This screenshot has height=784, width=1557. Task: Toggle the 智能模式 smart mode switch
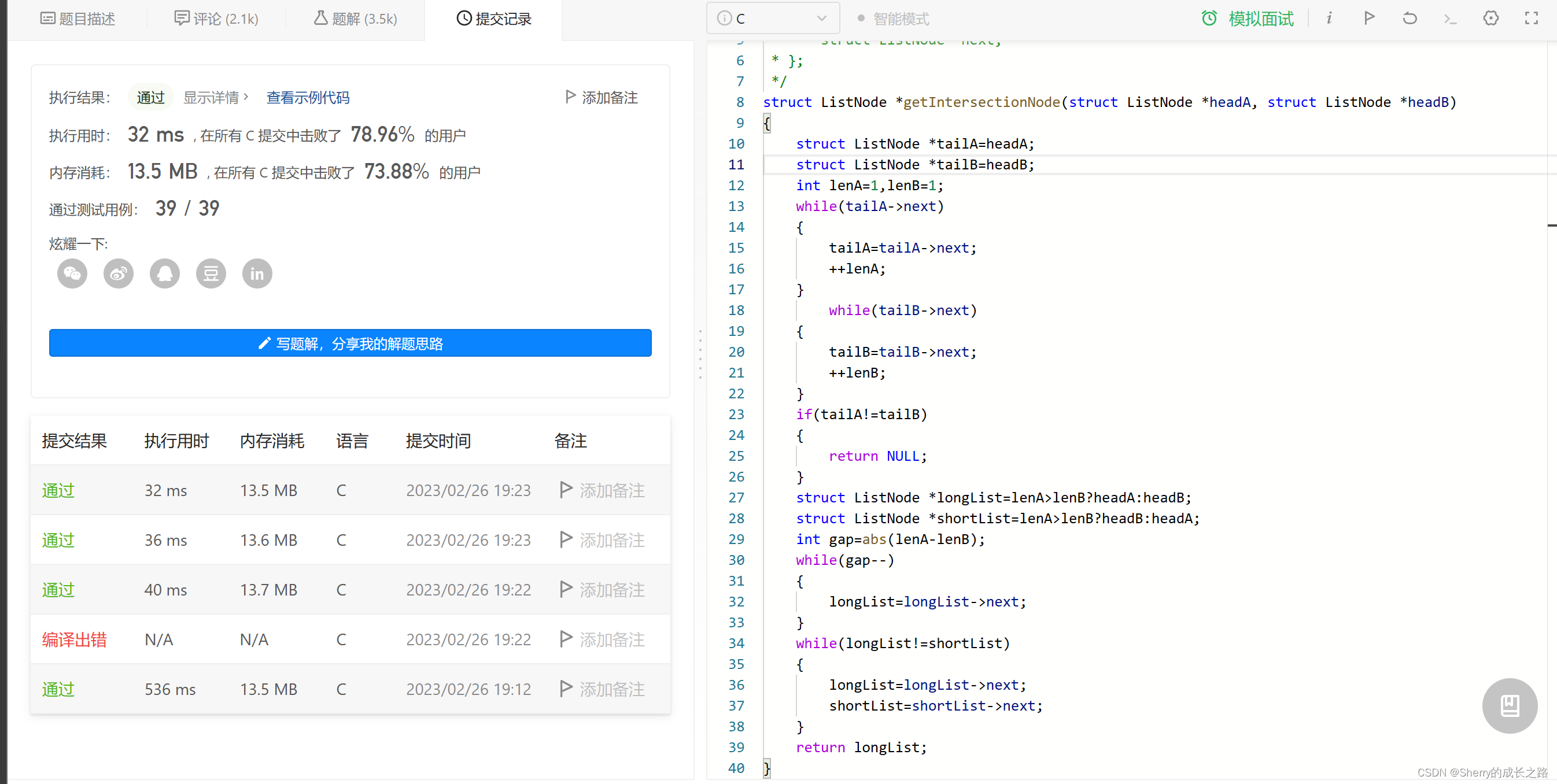tap(894, 19)
